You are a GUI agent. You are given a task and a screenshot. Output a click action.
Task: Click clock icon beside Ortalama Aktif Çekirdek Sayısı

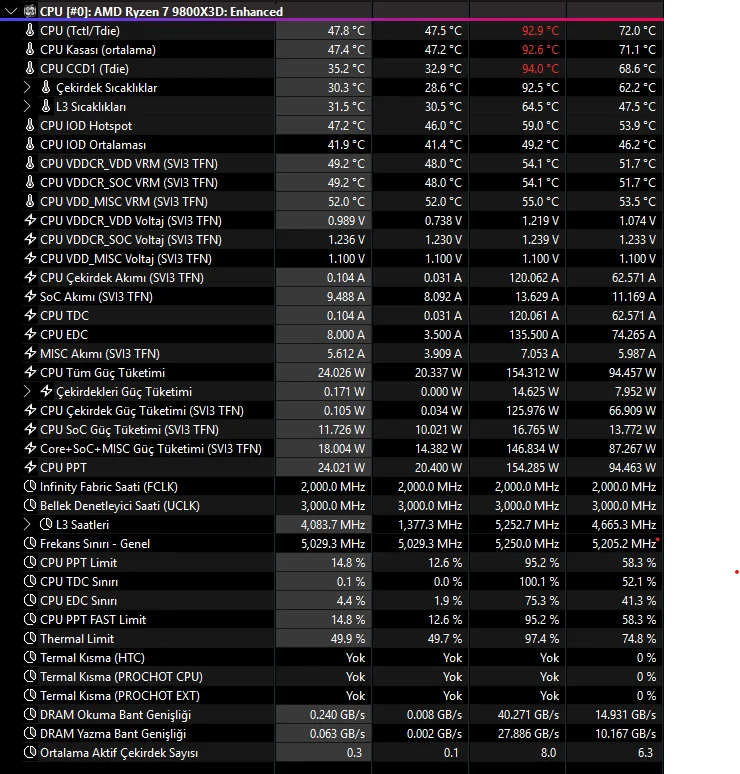click(30, 753)
